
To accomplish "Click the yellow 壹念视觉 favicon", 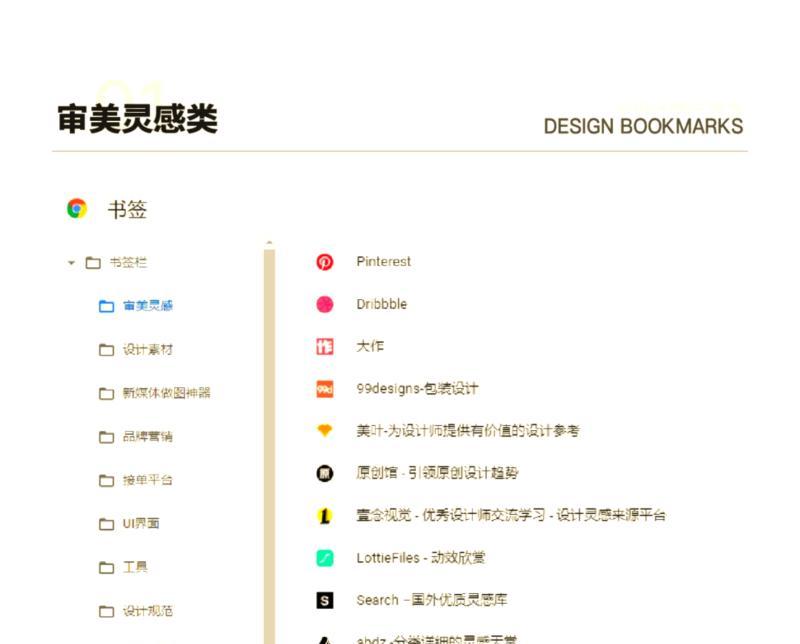I will click(x=325, y=516).
